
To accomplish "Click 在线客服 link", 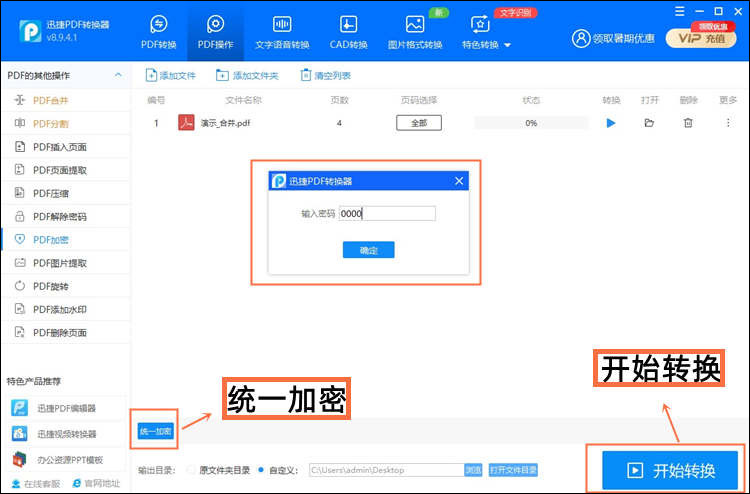I will pos(36,483).
